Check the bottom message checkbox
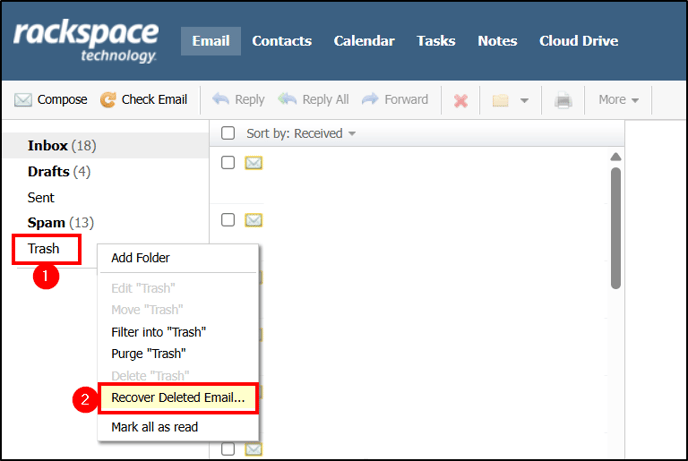 tap(228, 449)
